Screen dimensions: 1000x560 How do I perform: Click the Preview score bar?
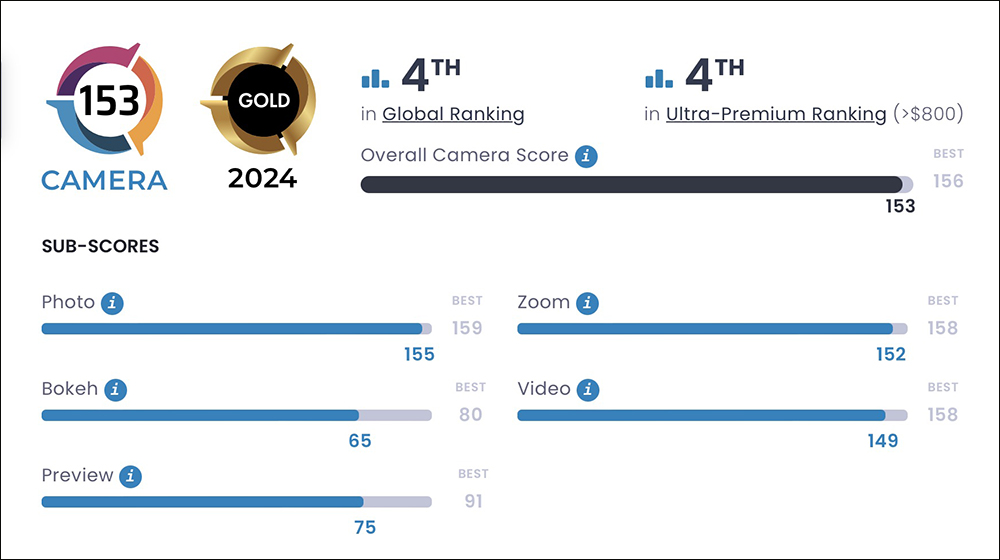click(237, 503)
